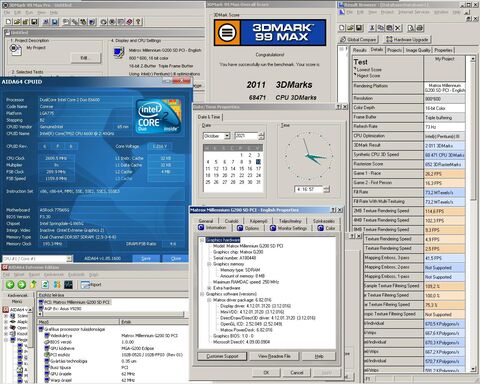Viewport: 480px width, 384px height.
Task: Click OK in Matrox Properties dialog
Action: [x=266, y=372]
